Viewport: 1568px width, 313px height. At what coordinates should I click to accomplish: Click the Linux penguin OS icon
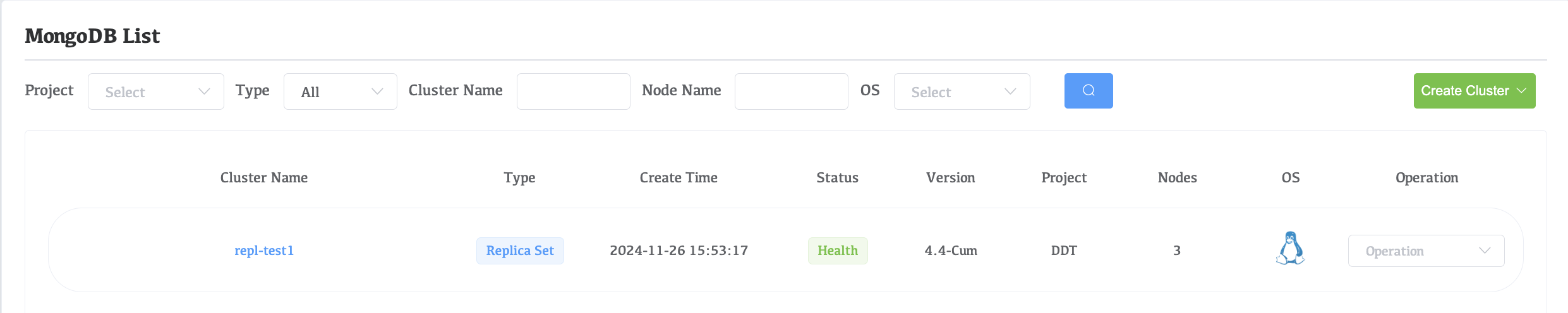point(1290,249)
